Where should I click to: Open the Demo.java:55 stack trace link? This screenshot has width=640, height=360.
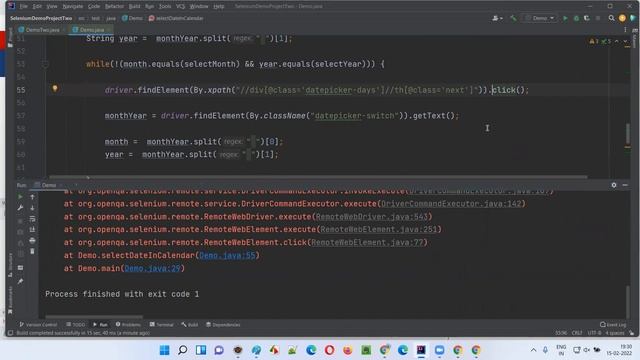(x=227, y=256)
